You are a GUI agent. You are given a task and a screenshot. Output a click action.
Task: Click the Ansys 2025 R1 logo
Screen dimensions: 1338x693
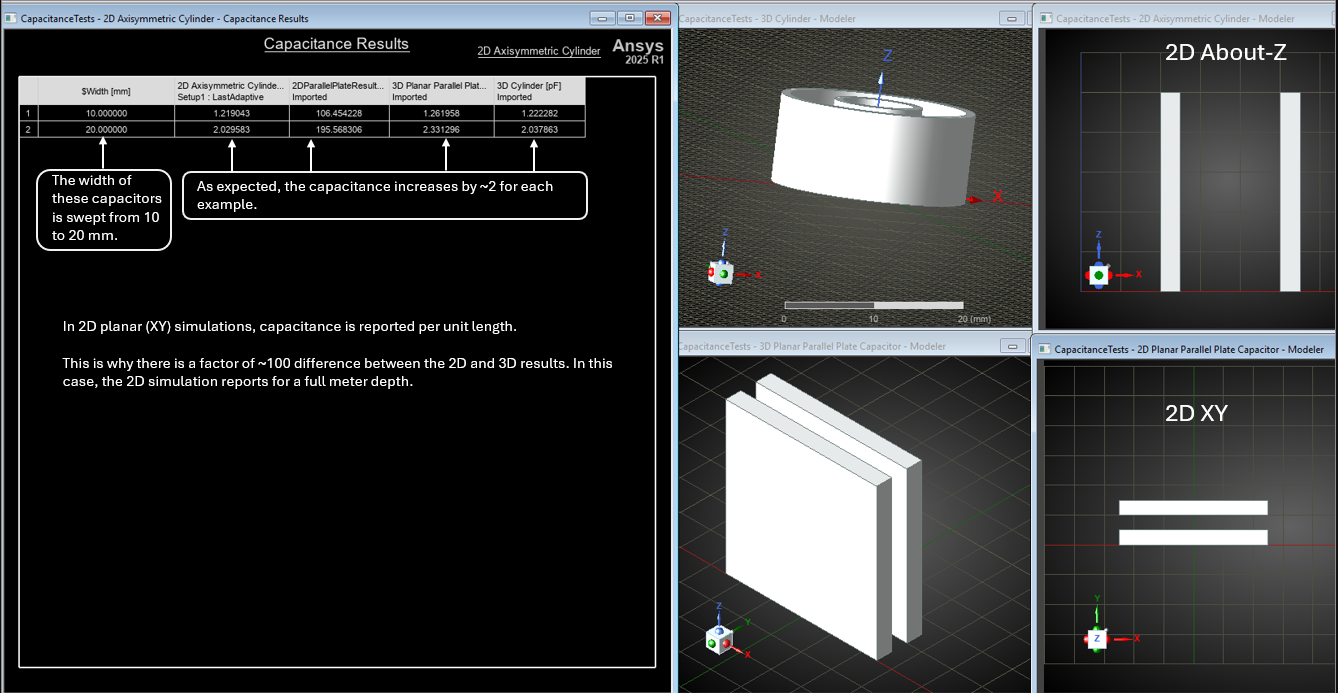tap(637, 52)
